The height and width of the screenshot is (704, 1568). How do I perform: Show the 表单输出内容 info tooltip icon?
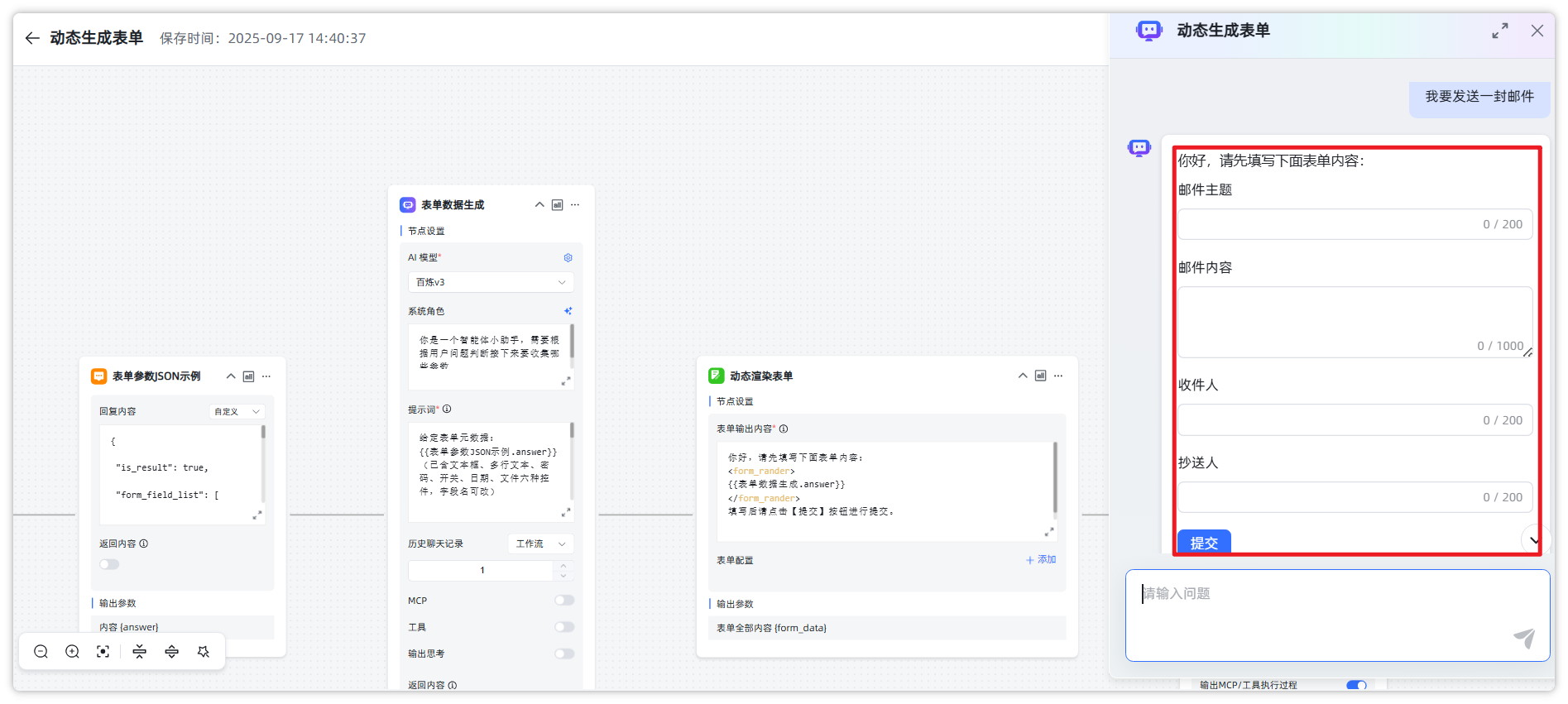click(x=784, y=429)
